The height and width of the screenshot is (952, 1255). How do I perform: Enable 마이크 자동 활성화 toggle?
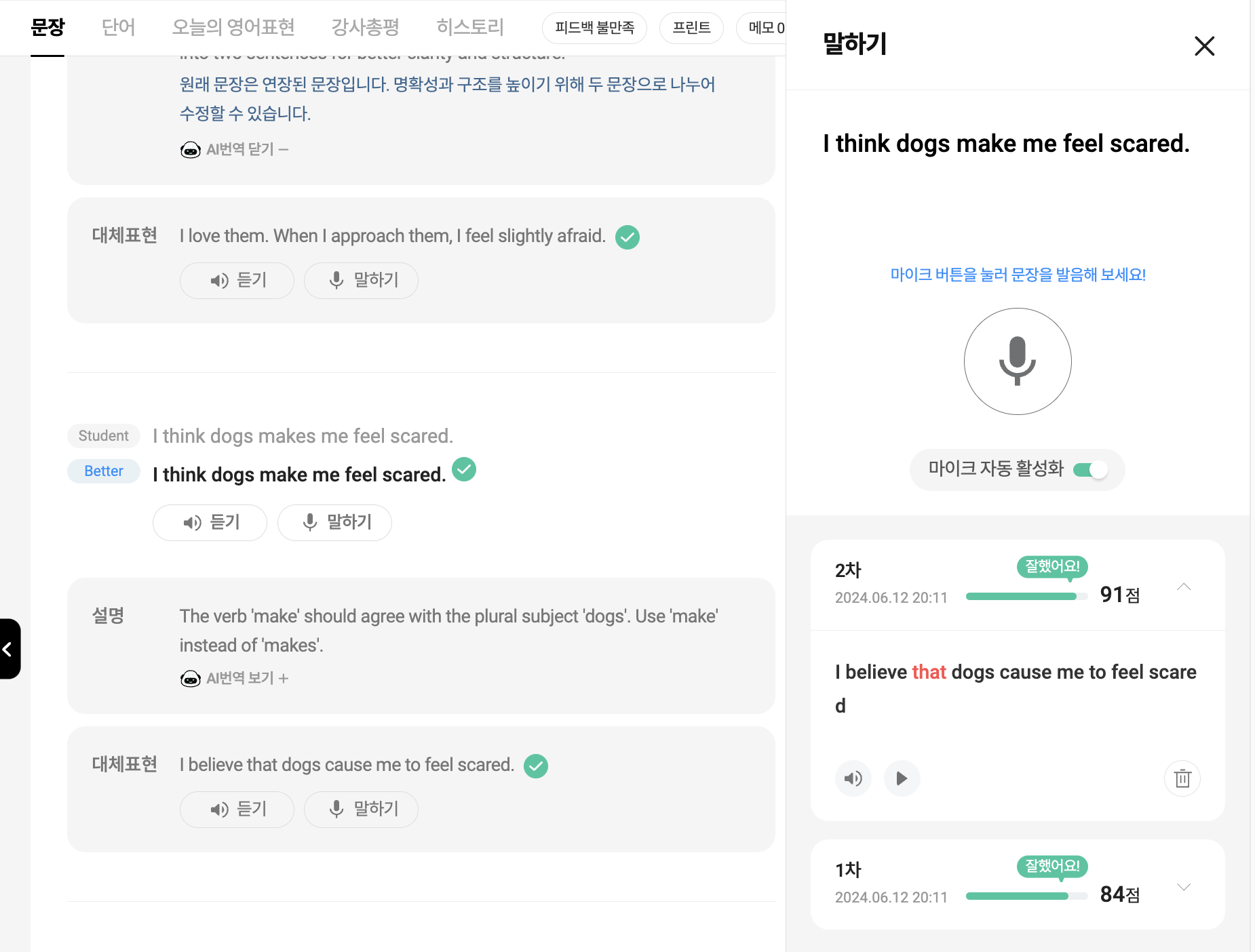coord(1091,469)
